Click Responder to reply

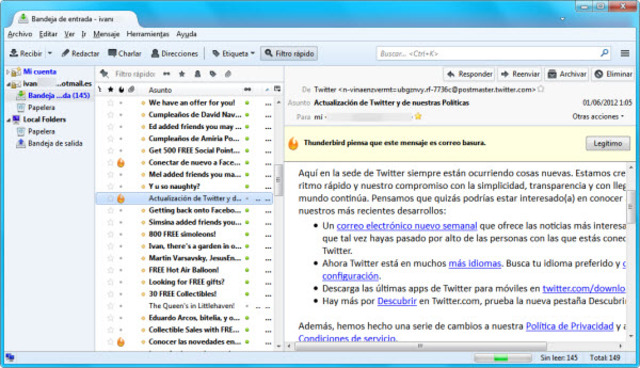[469, 74]
